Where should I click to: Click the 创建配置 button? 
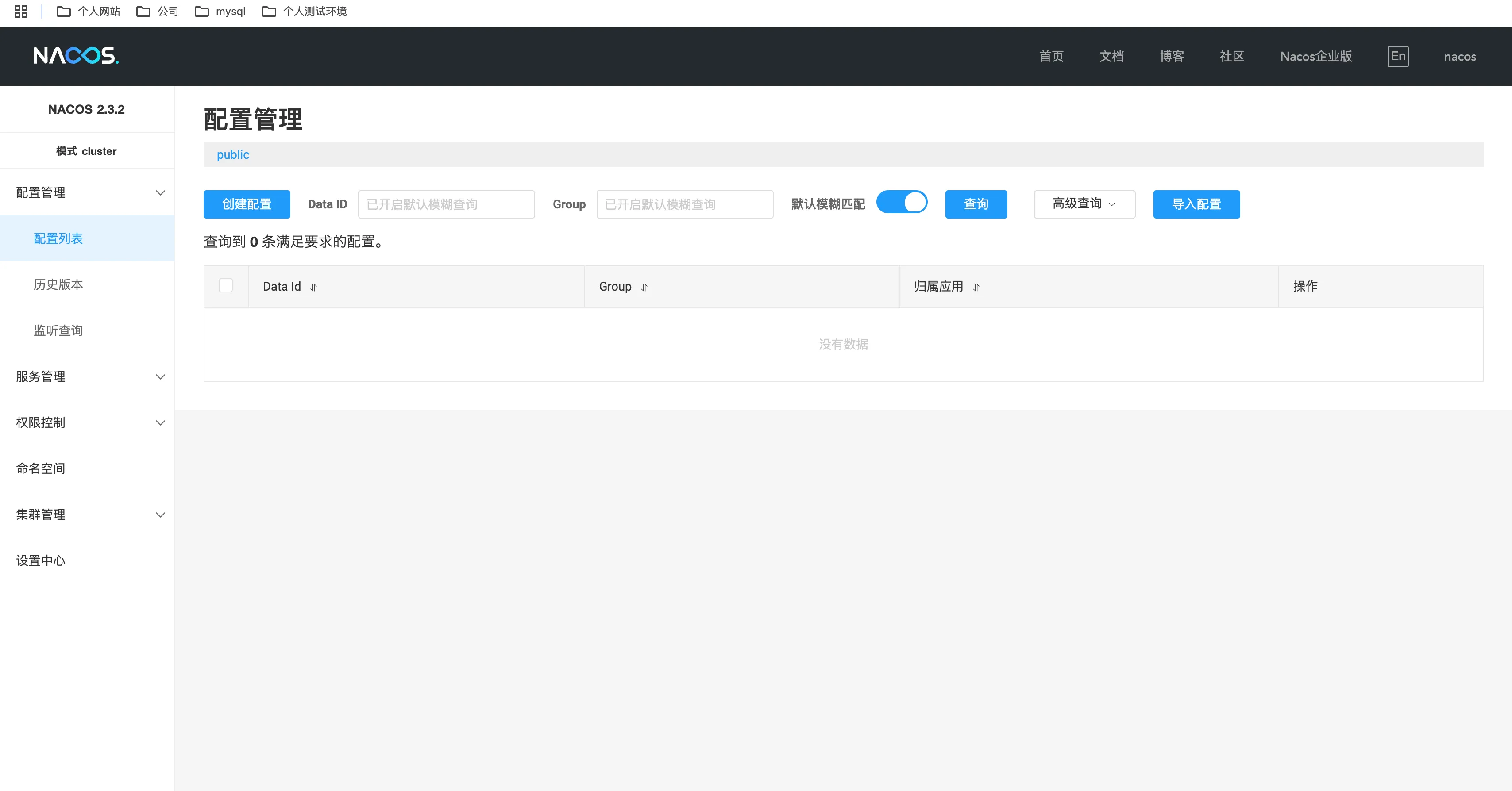pyautogui.click(x=247, y=204)
